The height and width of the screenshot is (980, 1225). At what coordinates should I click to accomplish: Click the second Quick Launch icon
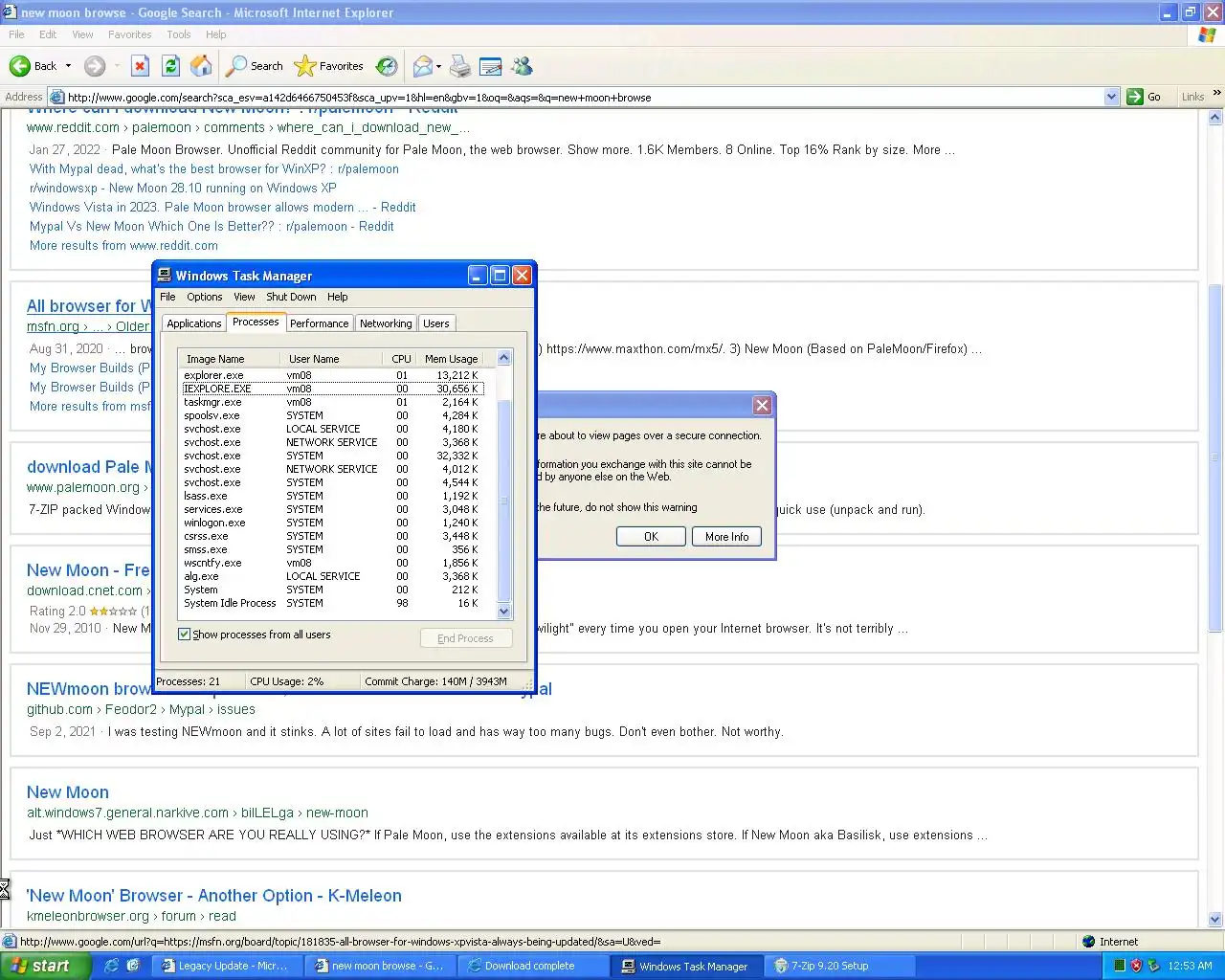point(133,966)
